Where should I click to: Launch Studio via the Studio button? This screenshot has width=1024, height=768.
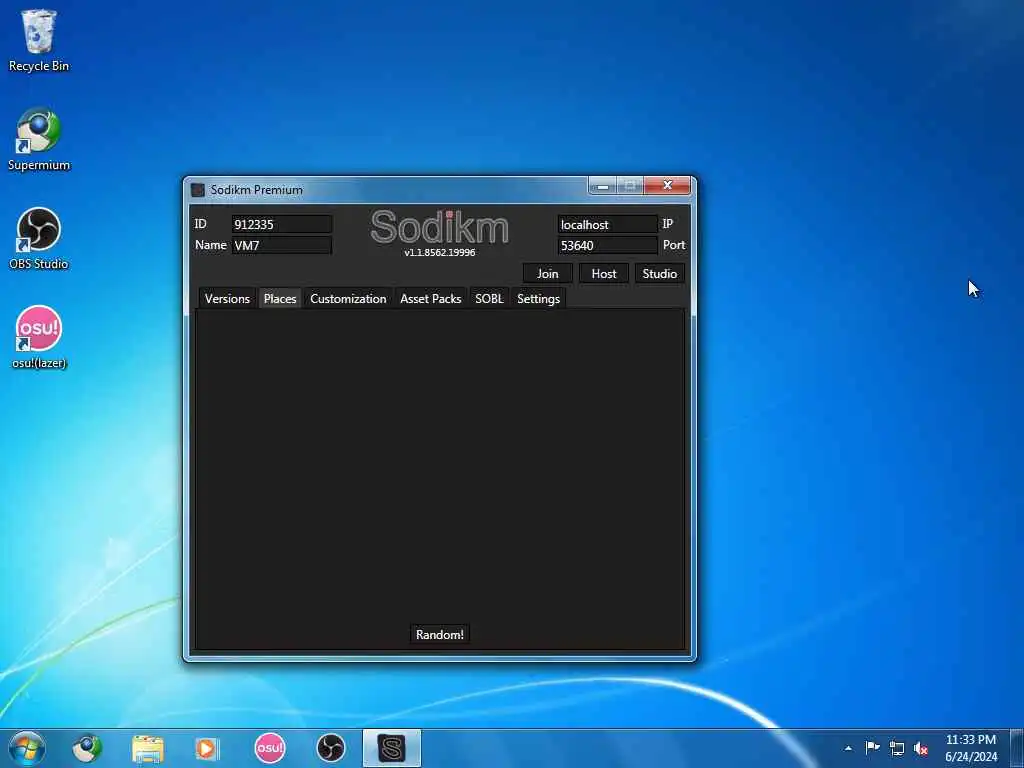pos(660,274)
